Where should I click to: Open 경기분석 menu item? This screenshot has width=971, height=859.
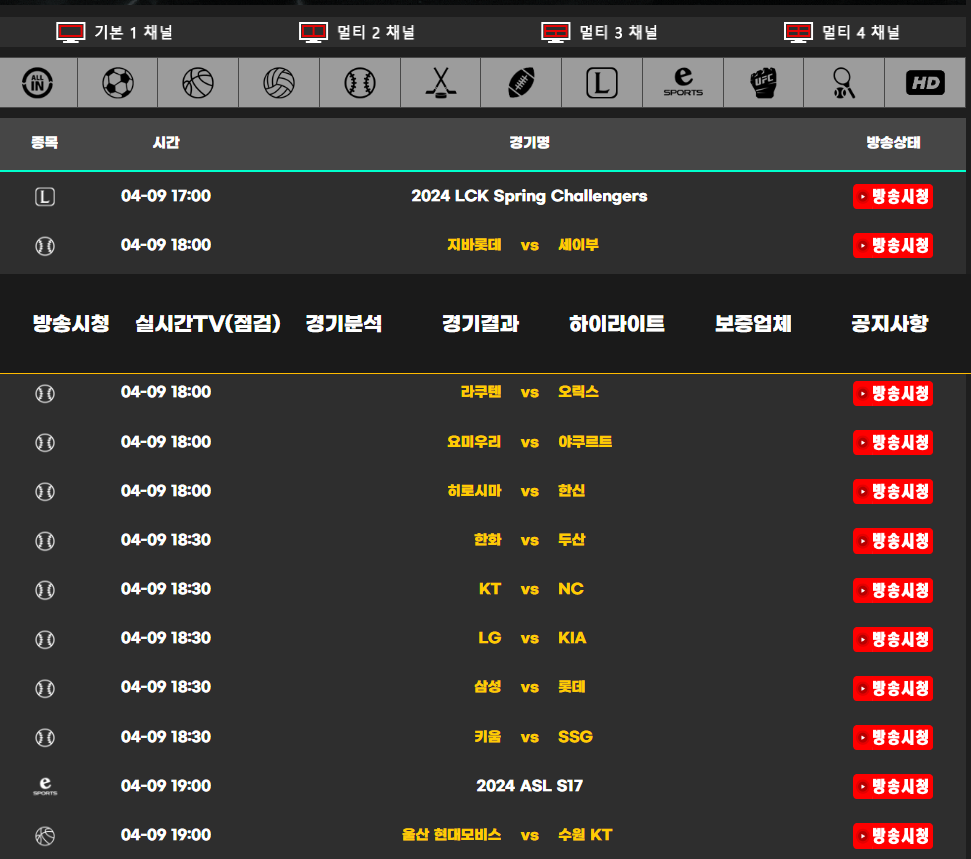click(x=344, y=323)
